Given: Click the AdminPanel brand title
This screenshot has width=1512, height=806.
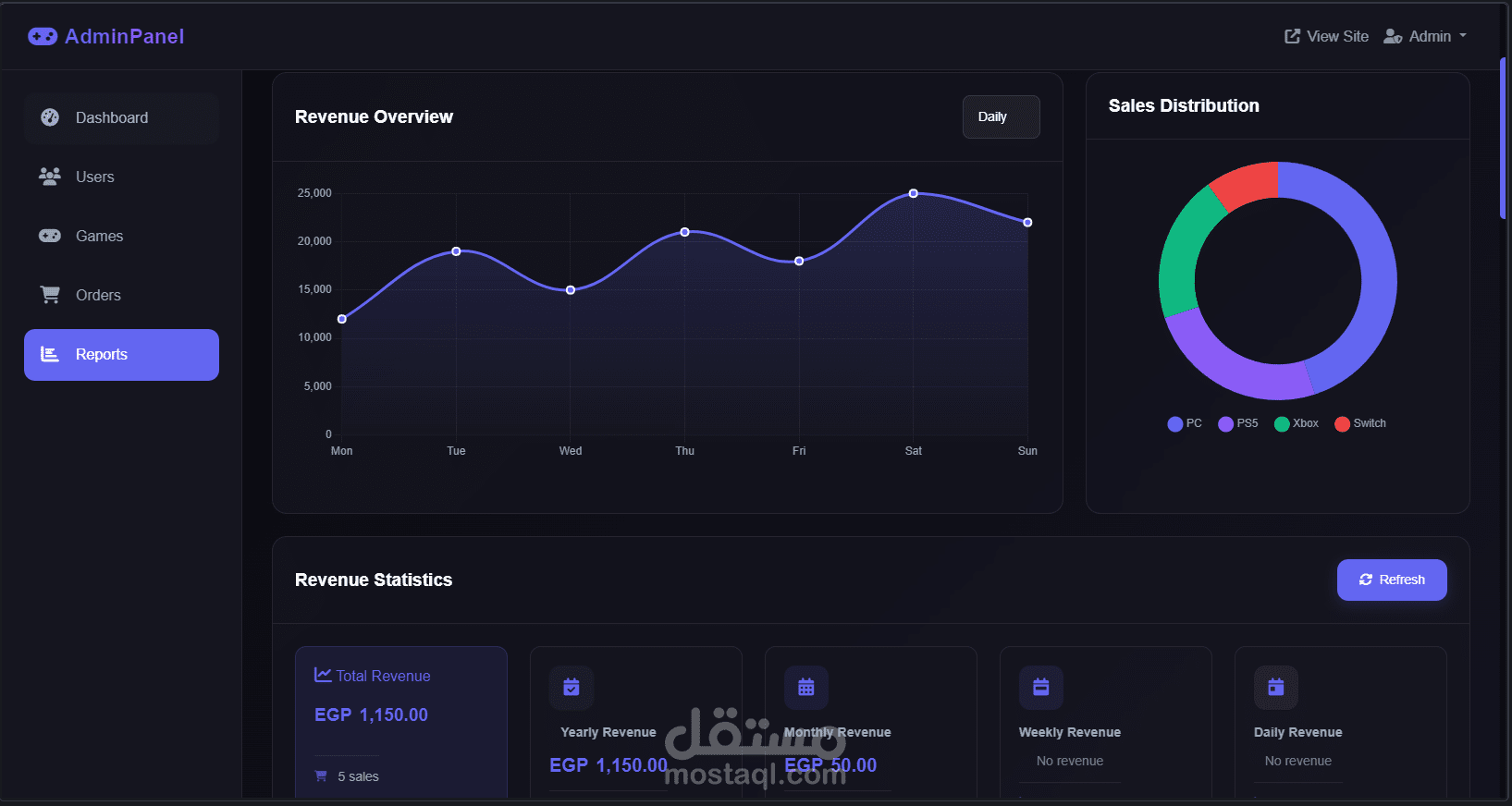Looking at the screenshot, I should click(125, 36).
